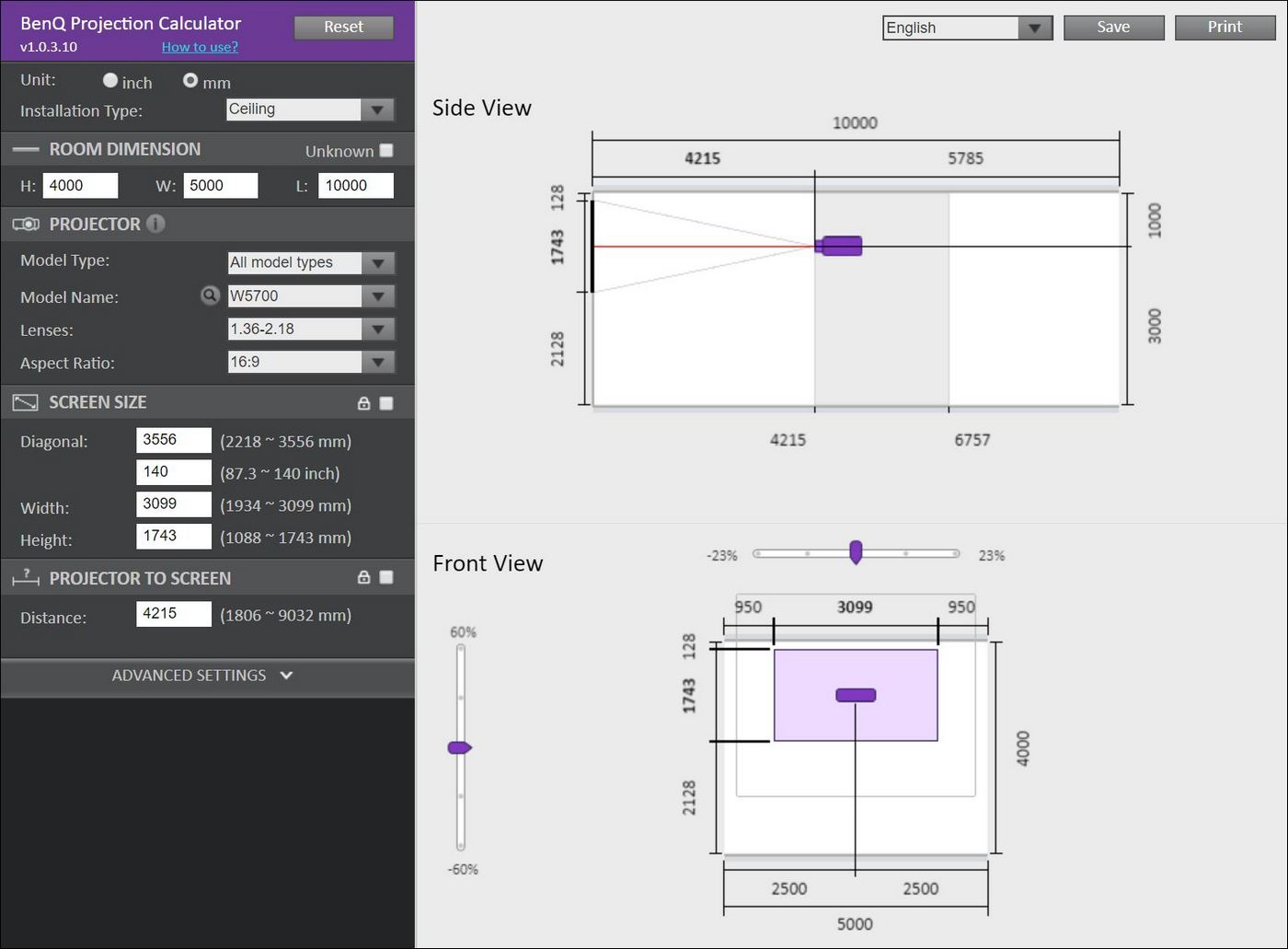
Task: Click the Screen Size lock icon
Action: 363,403
